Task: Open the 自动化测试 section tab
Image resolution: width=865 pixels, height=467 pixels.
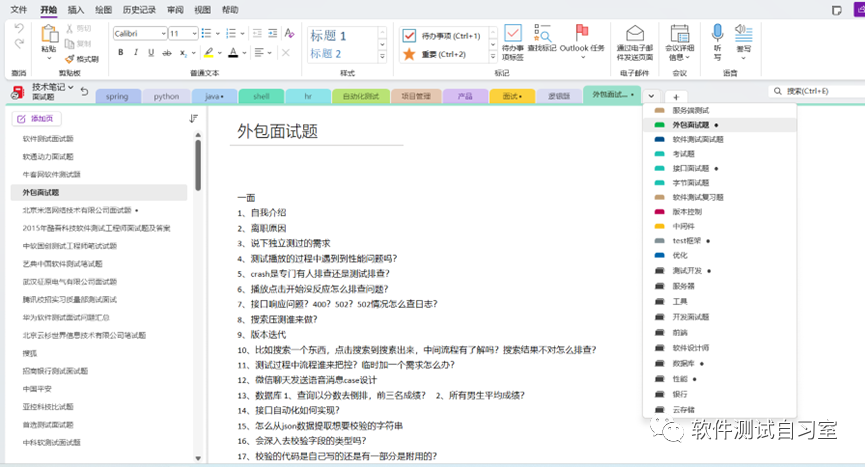Action: [361, 96]
